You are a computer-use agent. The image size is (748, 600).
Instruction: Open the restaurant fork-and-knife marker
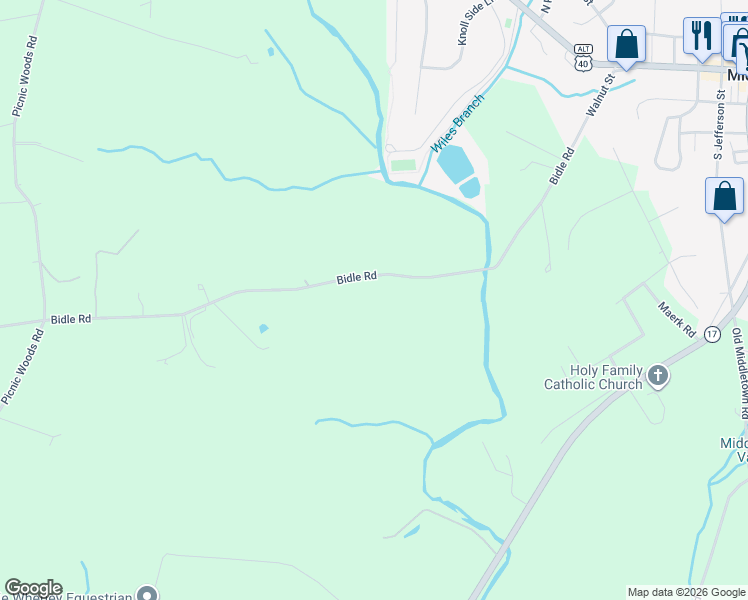point(702,39)
